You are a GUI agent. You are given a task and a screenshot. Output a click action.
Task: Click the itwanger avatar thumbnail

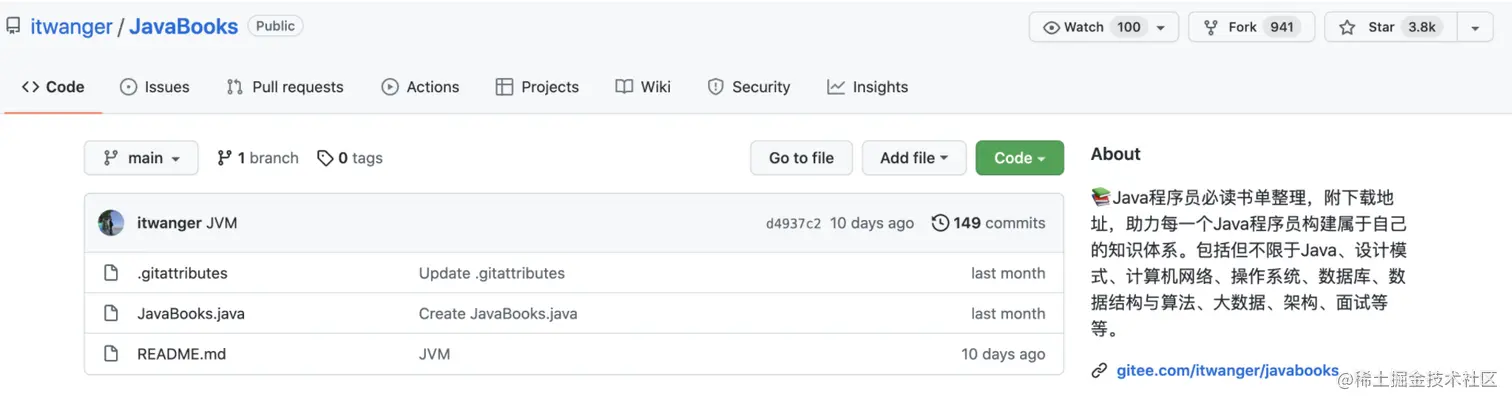click(x=111, y=223)
